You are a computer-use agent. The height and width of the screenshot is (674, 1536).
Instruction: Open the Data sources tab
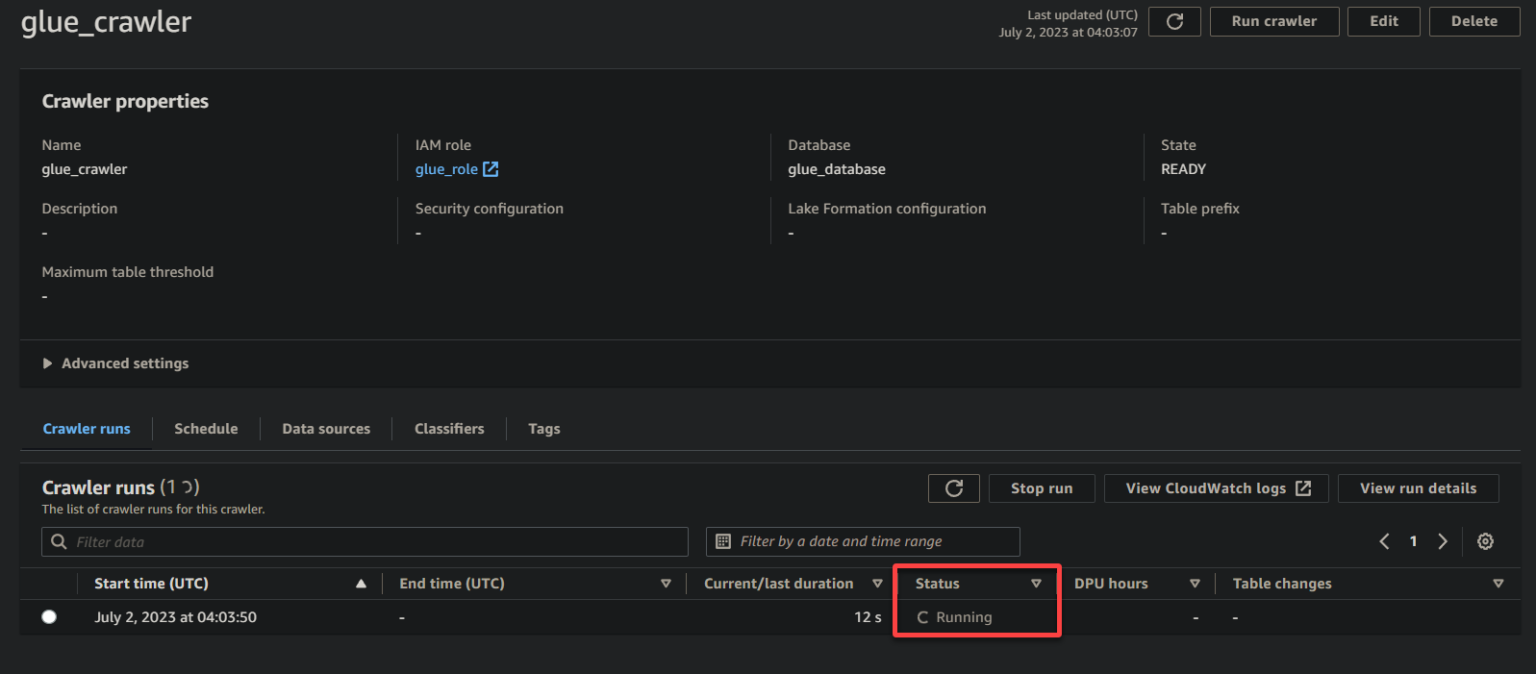326,428
